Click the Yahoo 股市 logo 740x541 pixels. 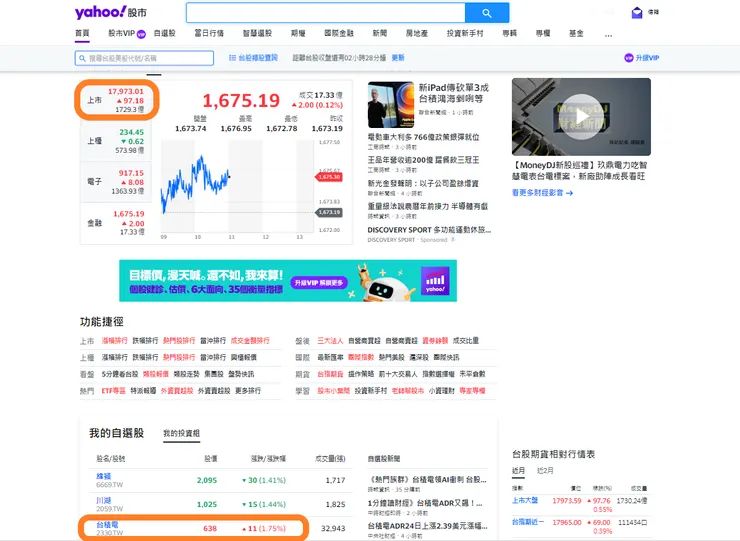point(111,12)
